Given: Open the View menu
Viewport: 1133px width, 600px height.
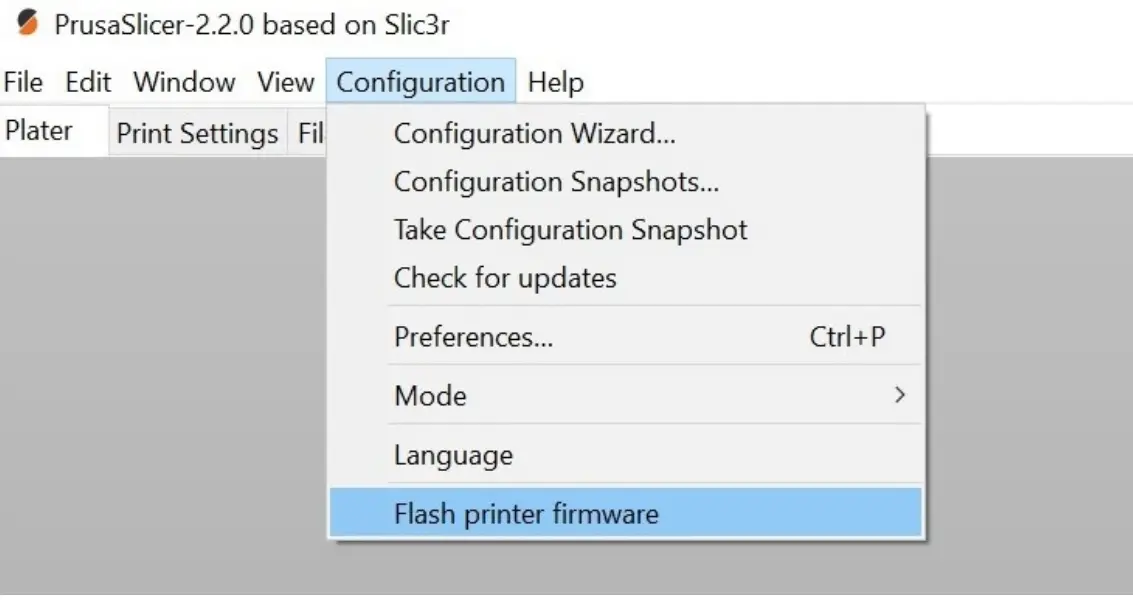Looking at the screenshot, I should click(285, 82).
